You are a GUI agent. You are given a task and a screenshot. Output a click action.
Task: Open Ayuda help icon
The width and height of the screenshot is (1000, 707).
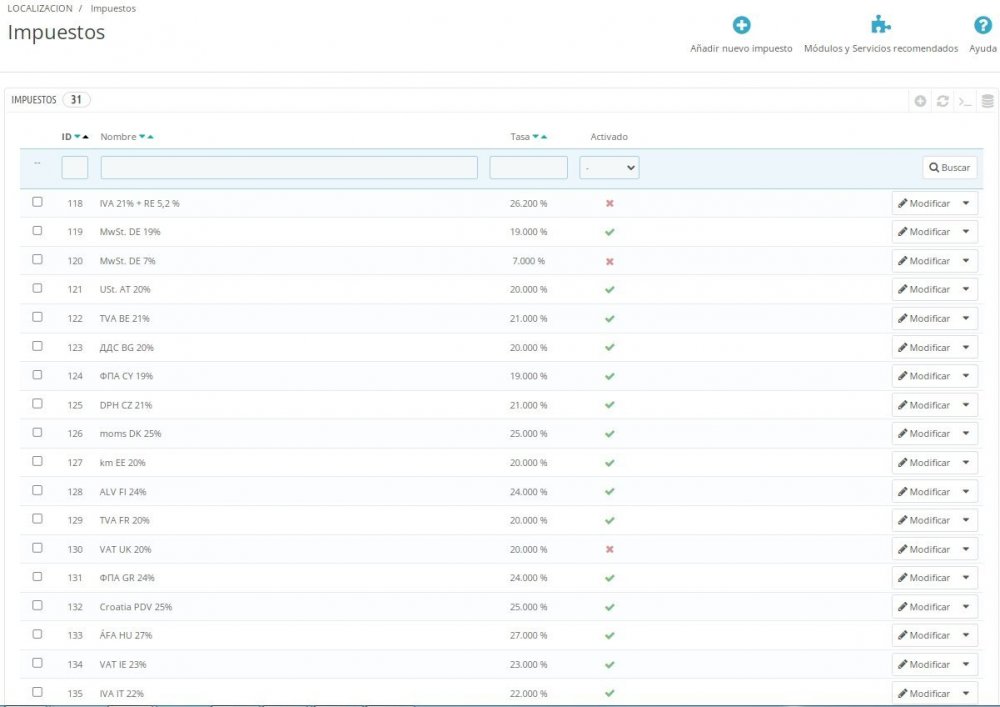(x=982, y=27)
